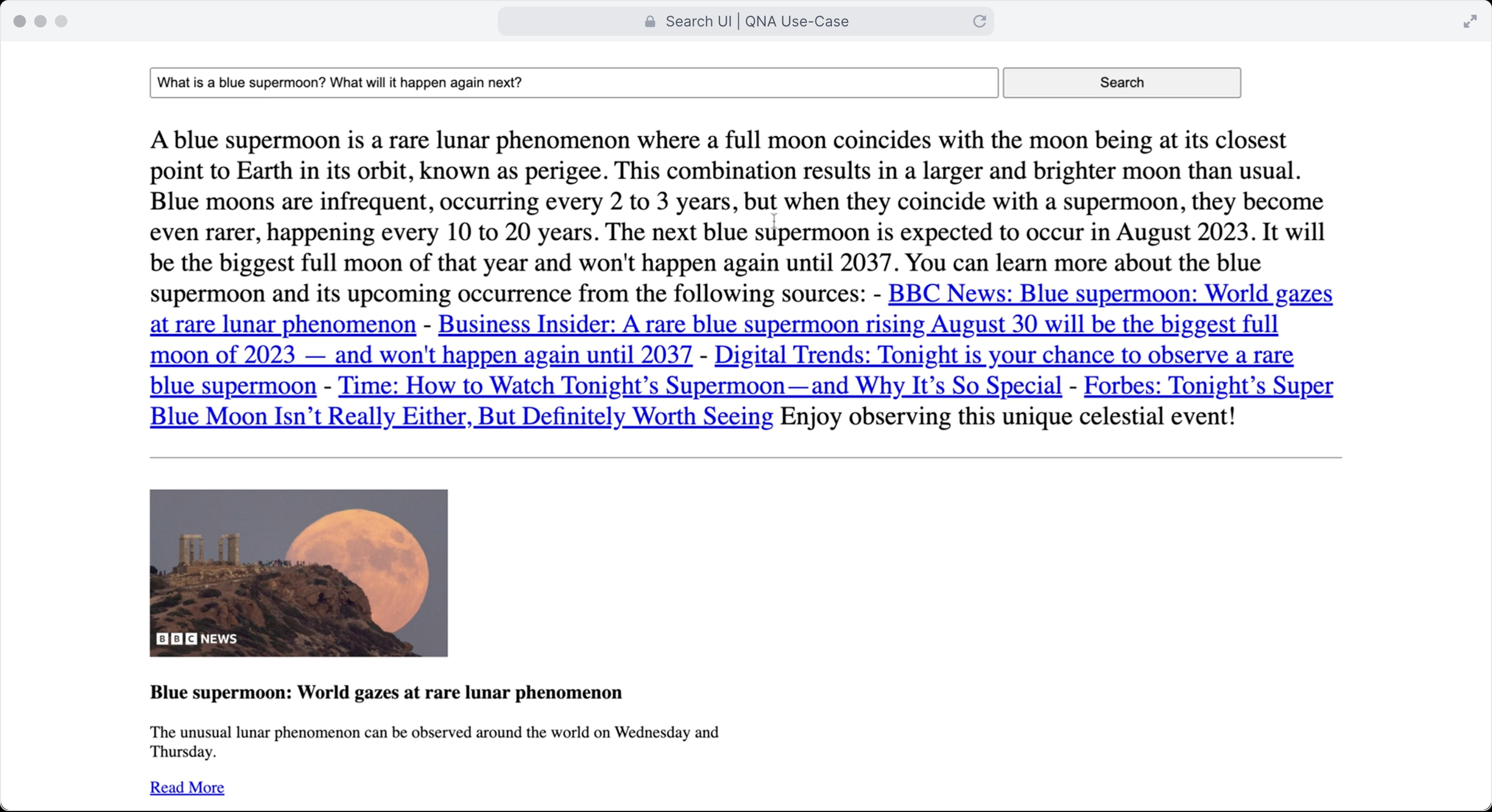Click the reload page icon
This screenshot has width=1492, height=812.
pos(979,21)
